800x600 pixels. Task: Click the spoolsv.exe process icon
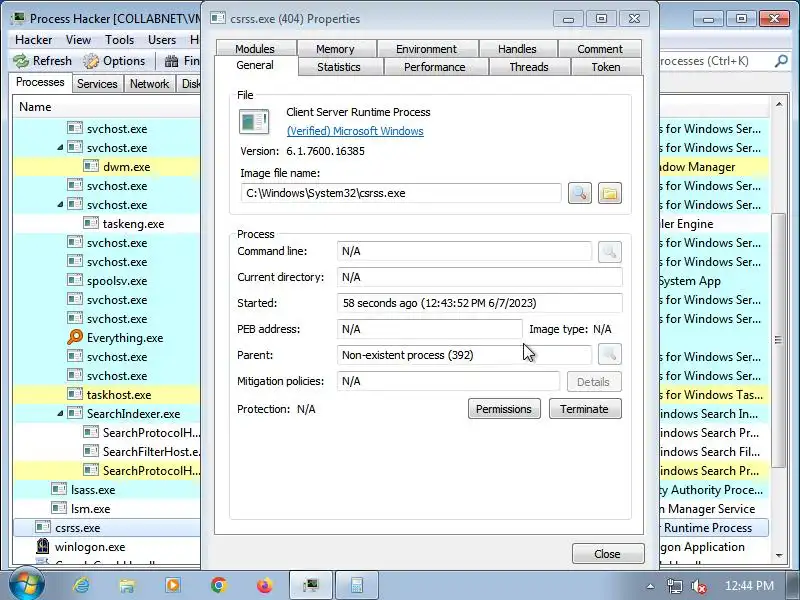(x=75, y=280)
